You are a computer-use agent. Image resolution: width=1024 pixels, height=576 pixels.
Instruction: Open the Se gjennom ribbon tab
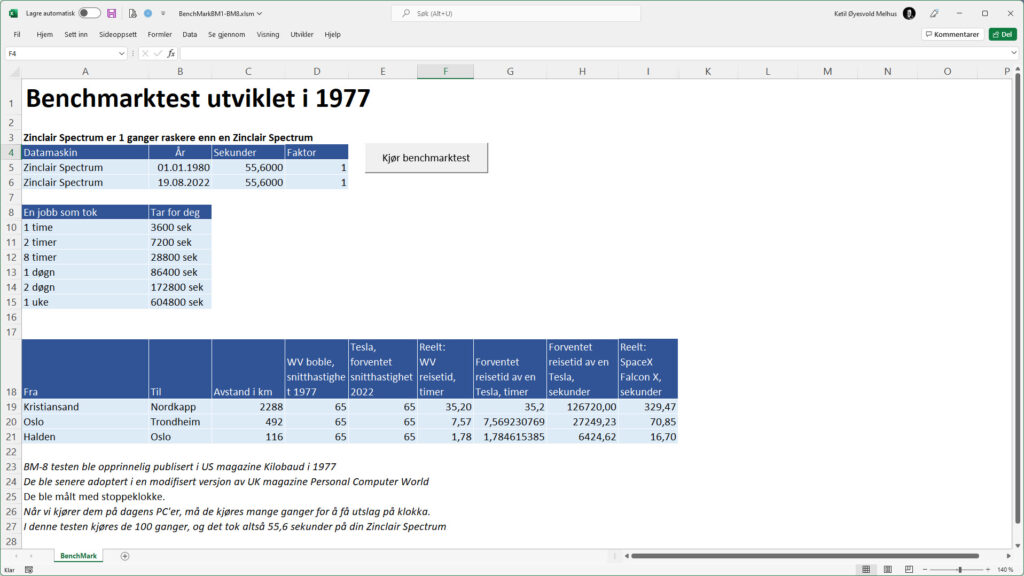click(227, 35)
